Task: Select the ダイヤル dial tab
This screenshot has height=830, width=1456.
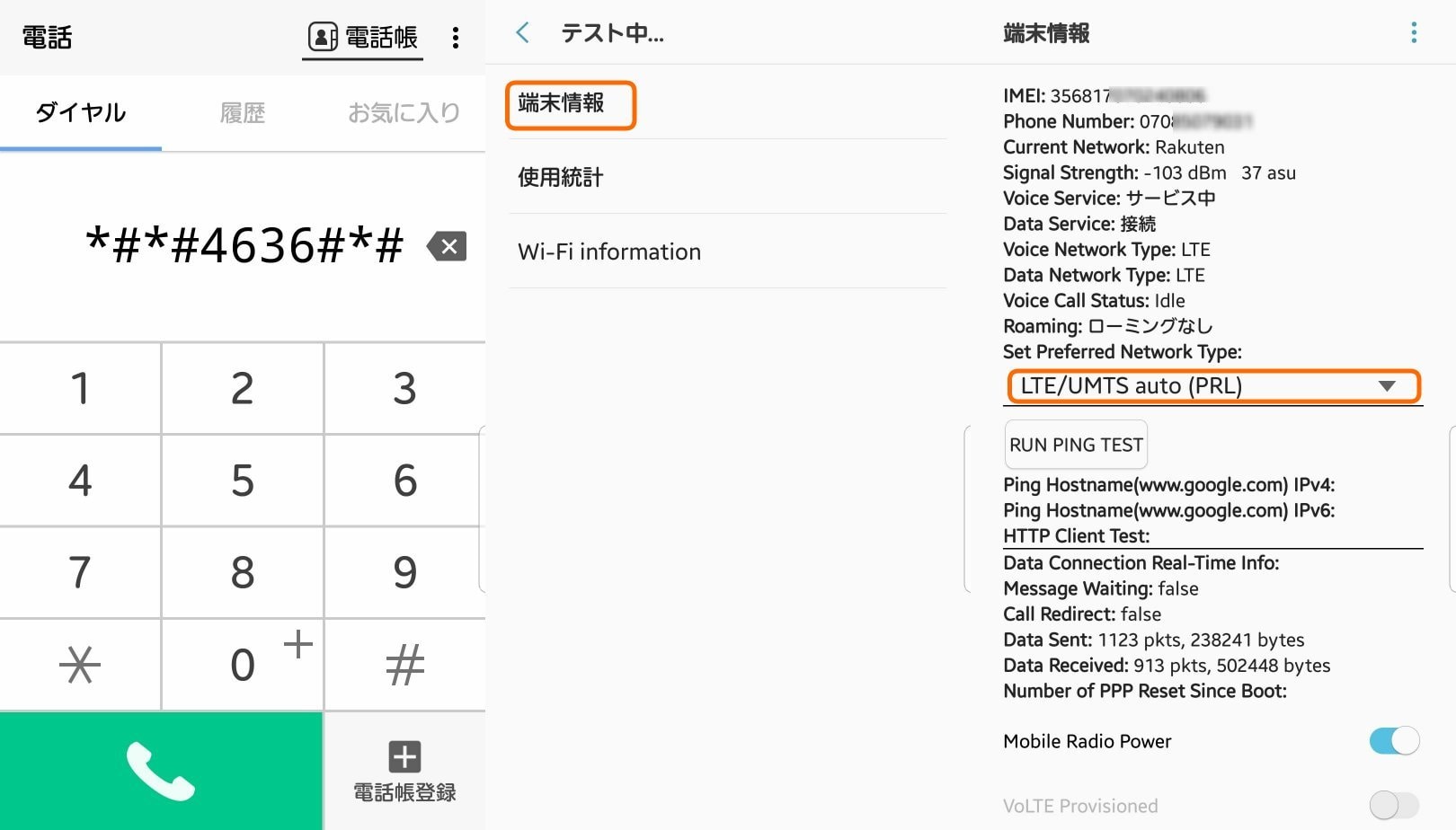Action: [x=81, y=113]
